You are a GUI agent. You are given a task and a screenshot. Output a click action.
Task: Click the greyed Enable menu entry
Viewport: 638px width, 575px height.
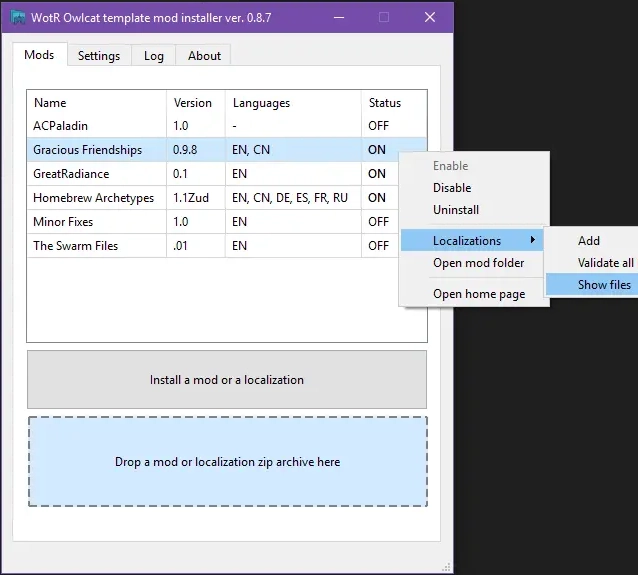450,166
